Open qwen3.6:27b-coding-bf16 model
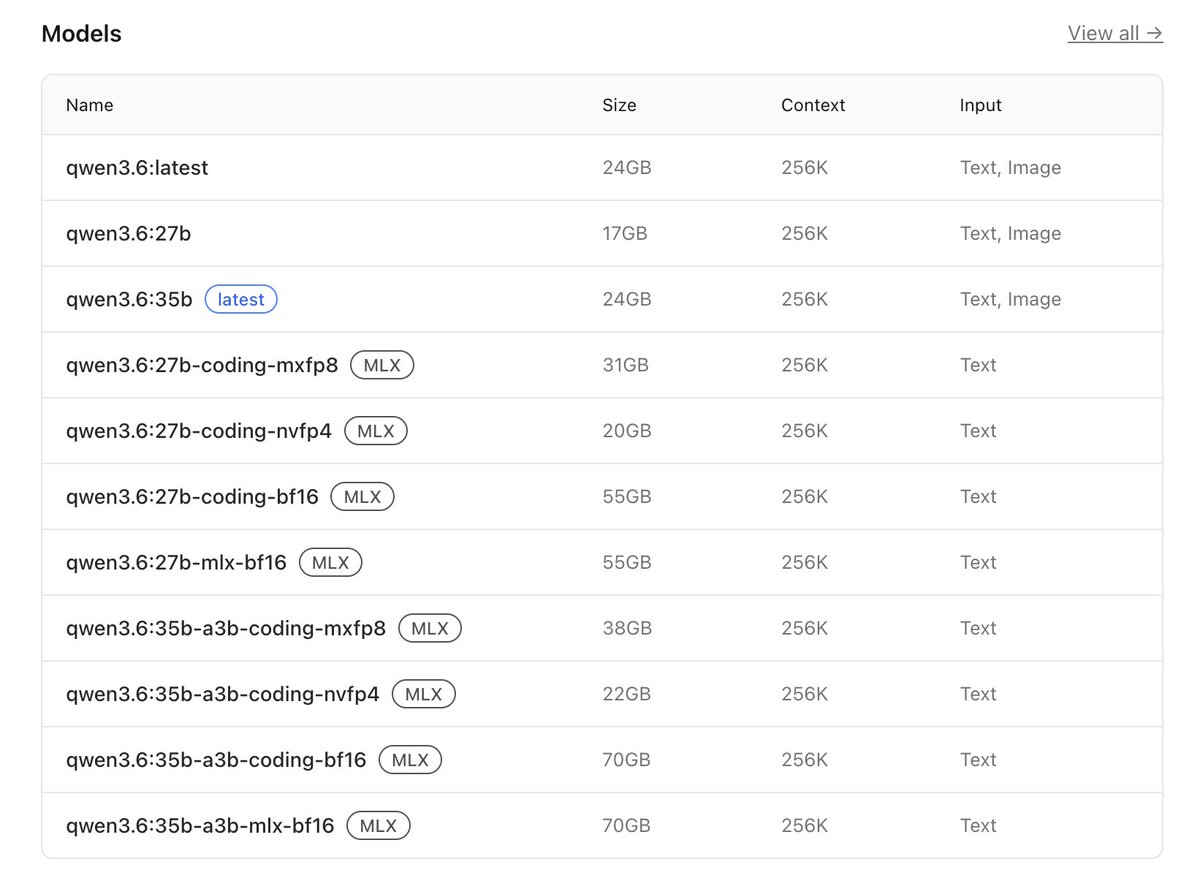This screenshot has height=889, width=1200. 192,497
